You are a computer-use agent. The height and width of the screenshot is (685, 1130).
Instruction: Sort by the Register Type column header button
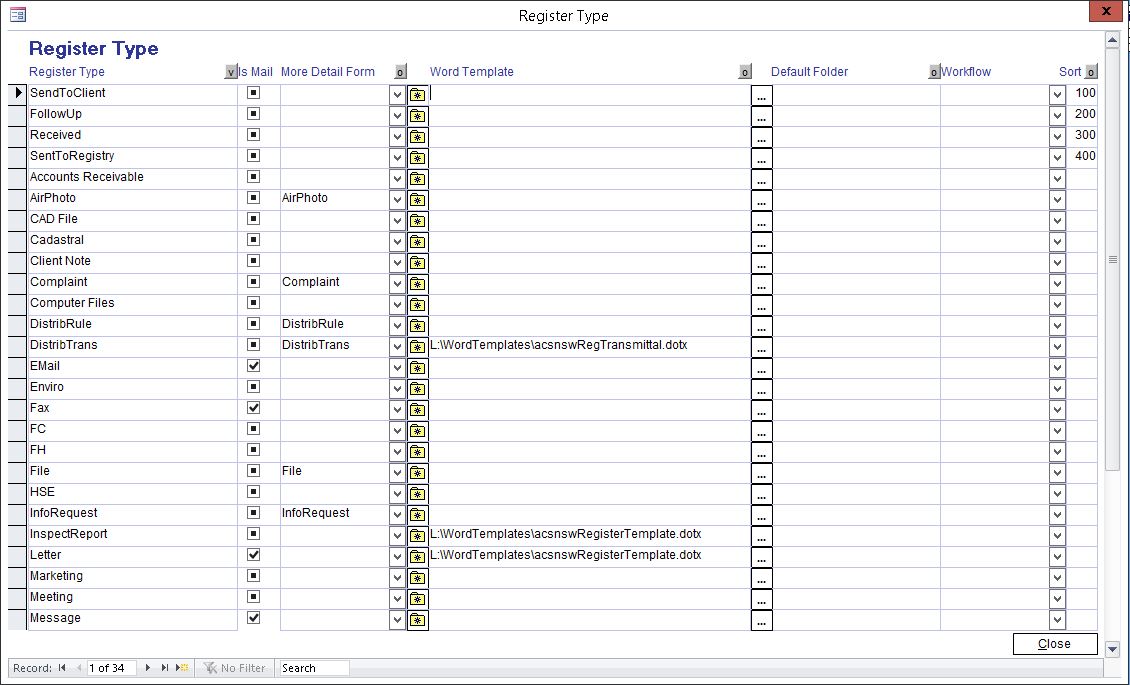(231, 72)
